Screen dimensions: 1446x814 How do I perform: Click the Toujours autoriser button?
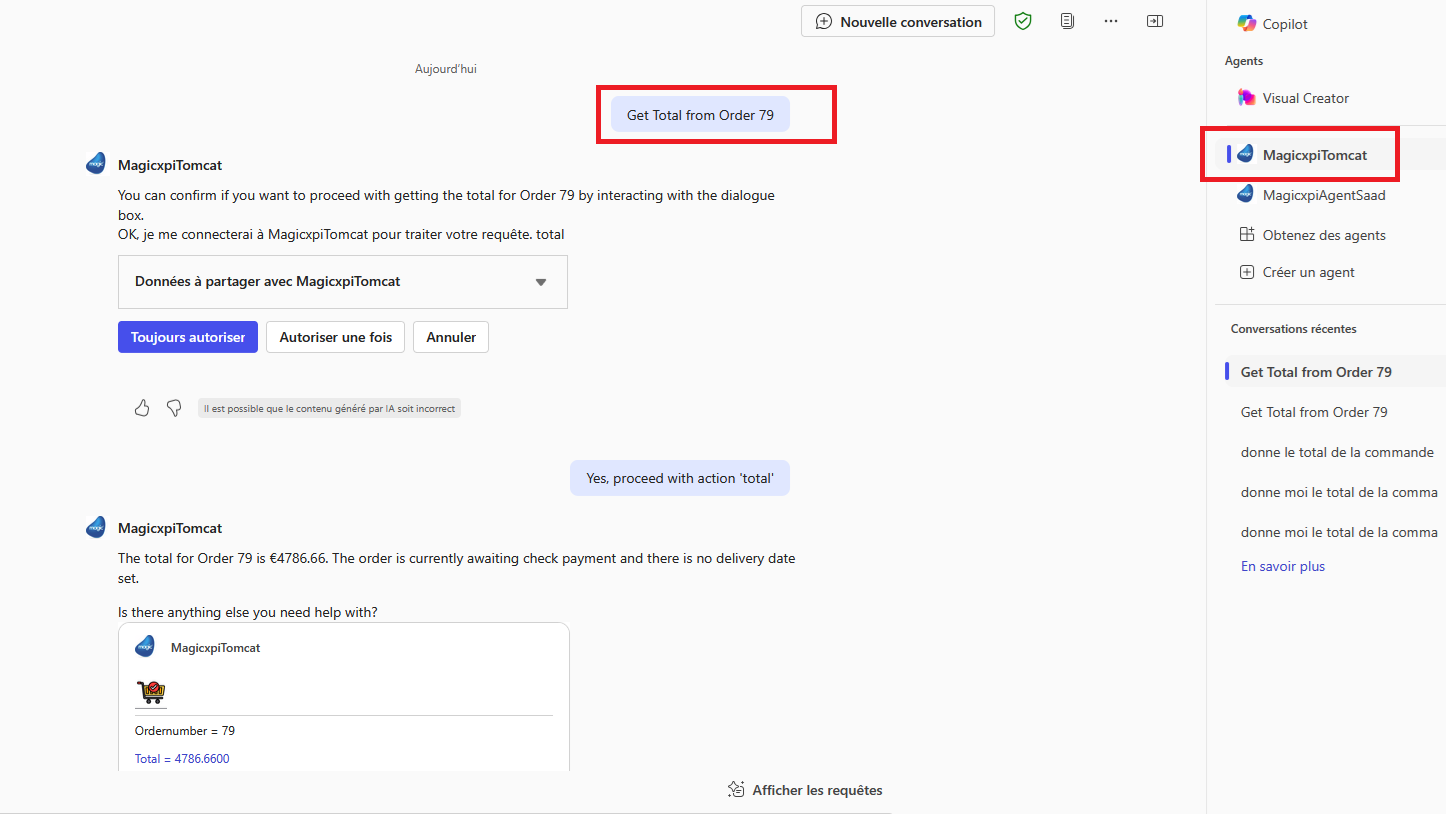click(x=188, y=337)
